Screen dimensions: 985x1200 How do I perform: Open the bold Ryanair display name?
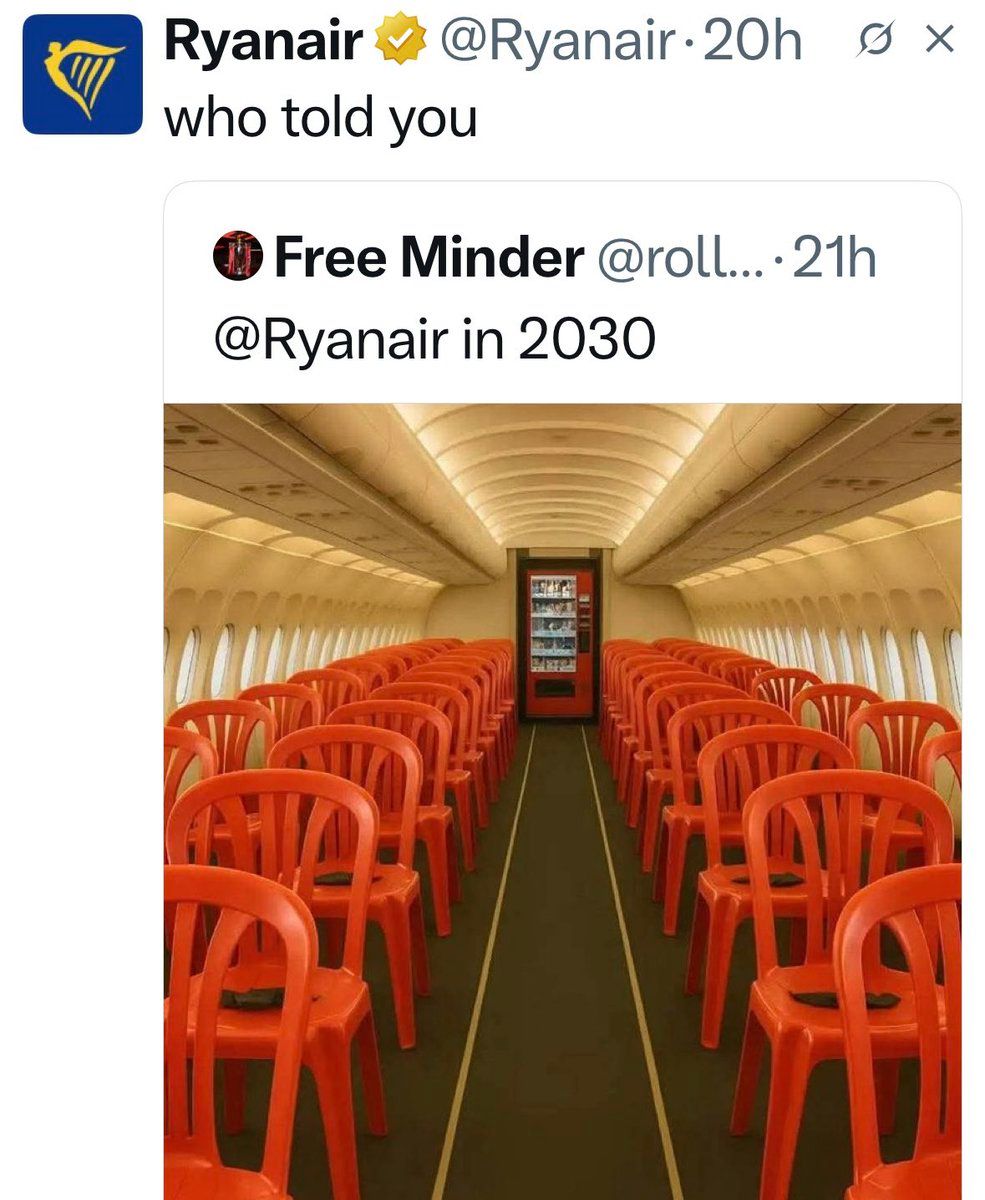(x=262, y=43)
